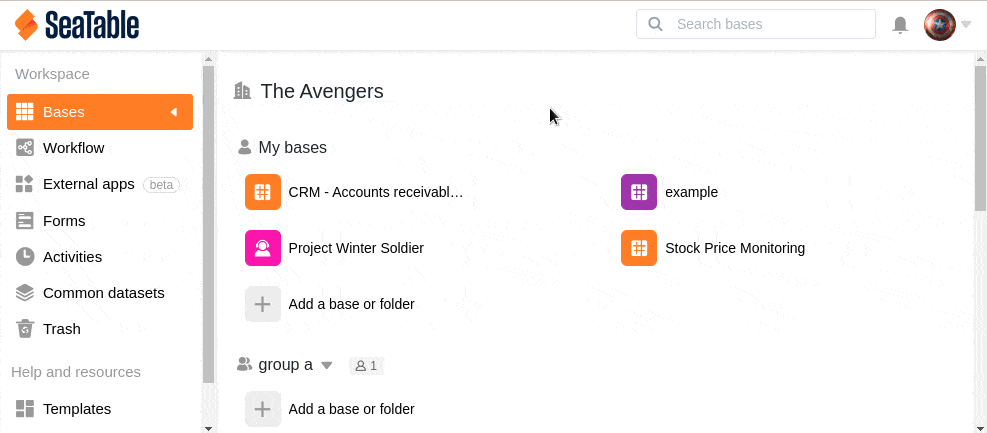
Task: Open the pink Project Winter Soldier icon
Action: coord(263,248)
